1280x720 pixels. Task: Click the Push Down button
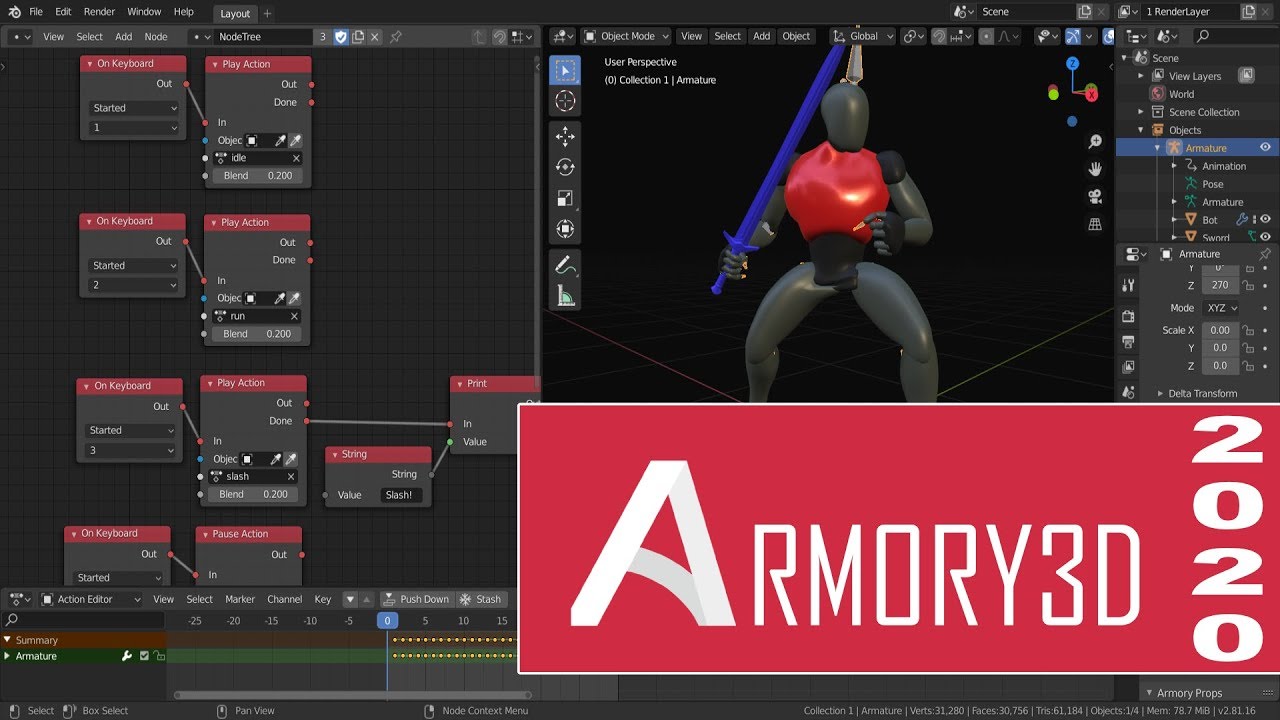coord(416,599)
